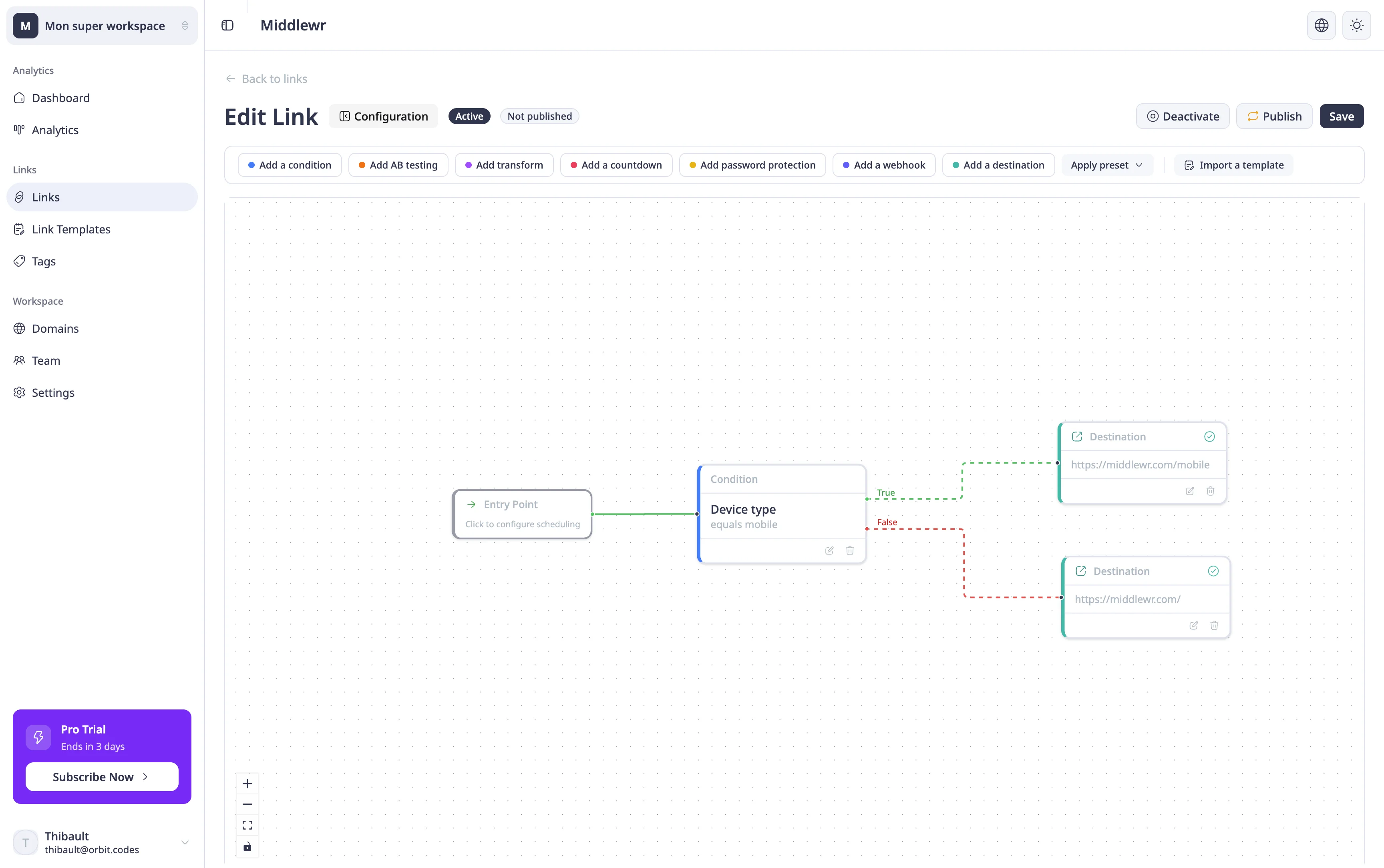The width and height of the screenshot is (1384, 868).
Task: Import a template
Action: click(1233, 165)
